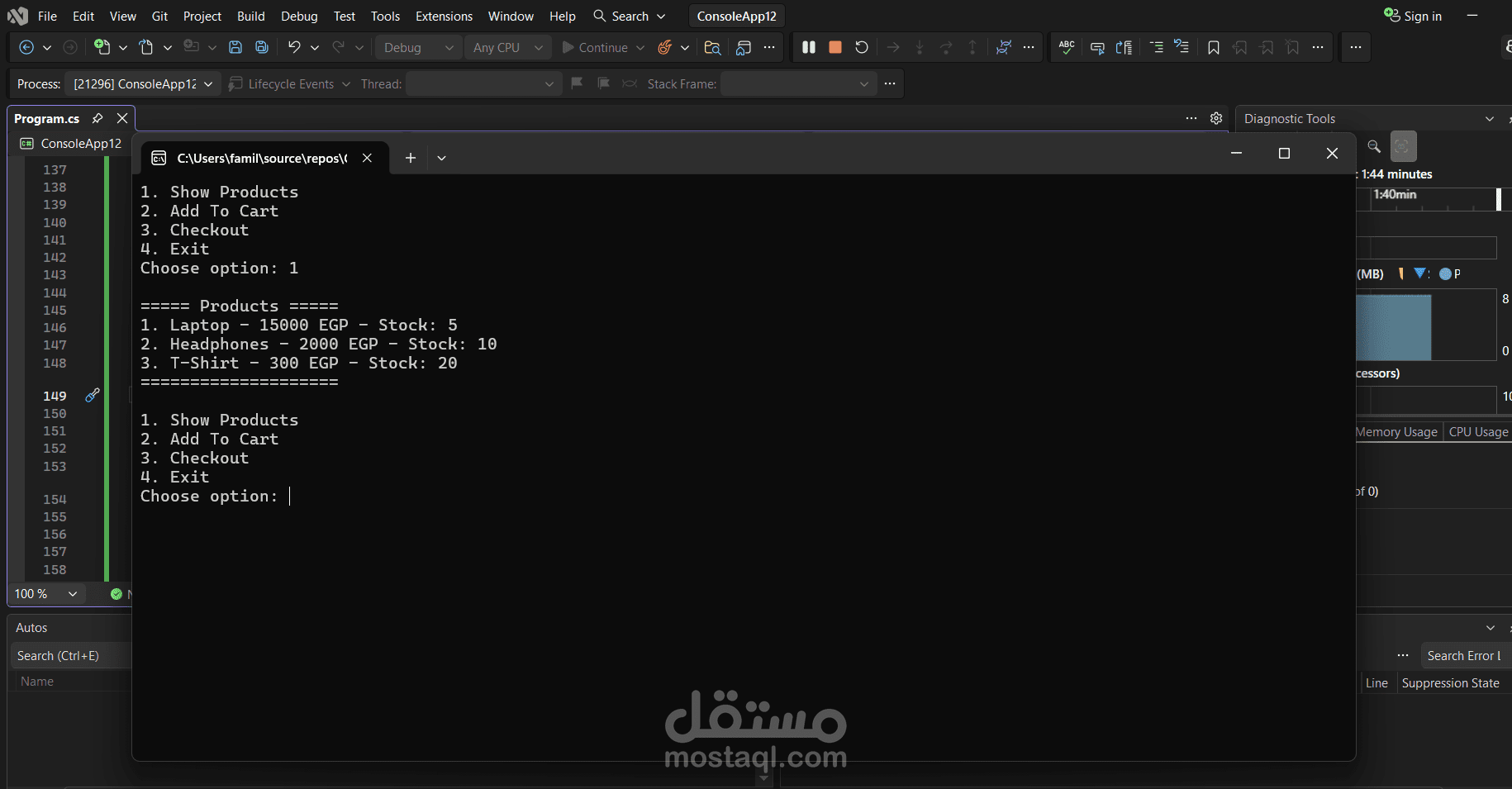Toggle the bookmark icon in toolbar

[x=1213, y=48]
